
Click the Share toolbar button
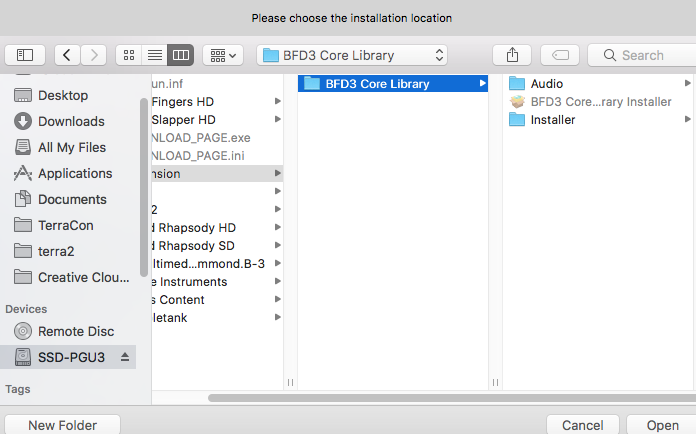pos(512,55)
